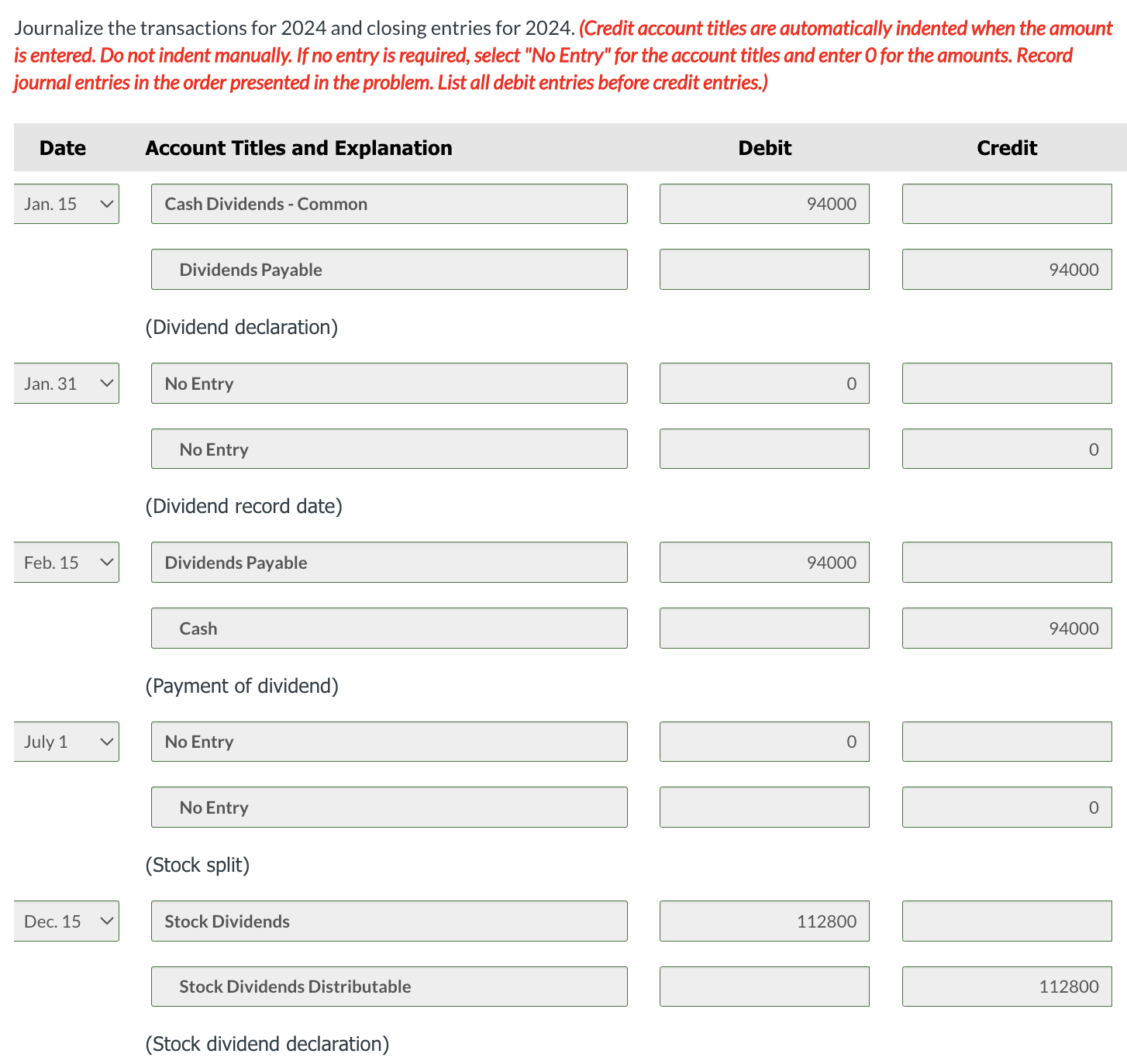Select the 94000 credit amount for Dividends Payable

click(x=1006, y=269)
